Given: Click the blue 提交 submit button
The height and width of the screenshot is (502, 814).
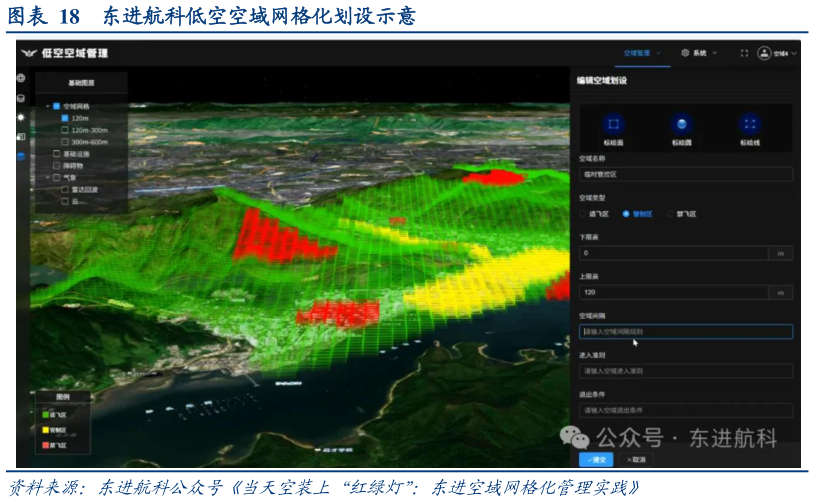Looking at the screenshot, I should click(x=596, y=459).
